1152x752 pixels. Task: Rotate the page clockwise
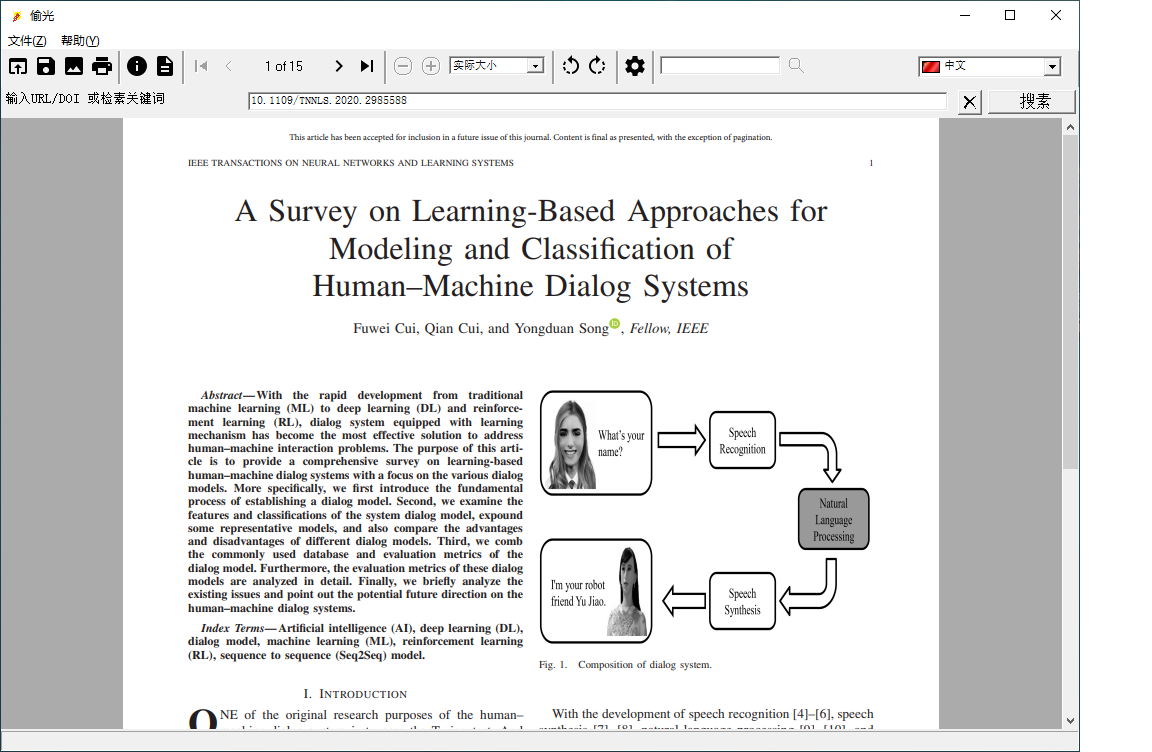[597, 66]
